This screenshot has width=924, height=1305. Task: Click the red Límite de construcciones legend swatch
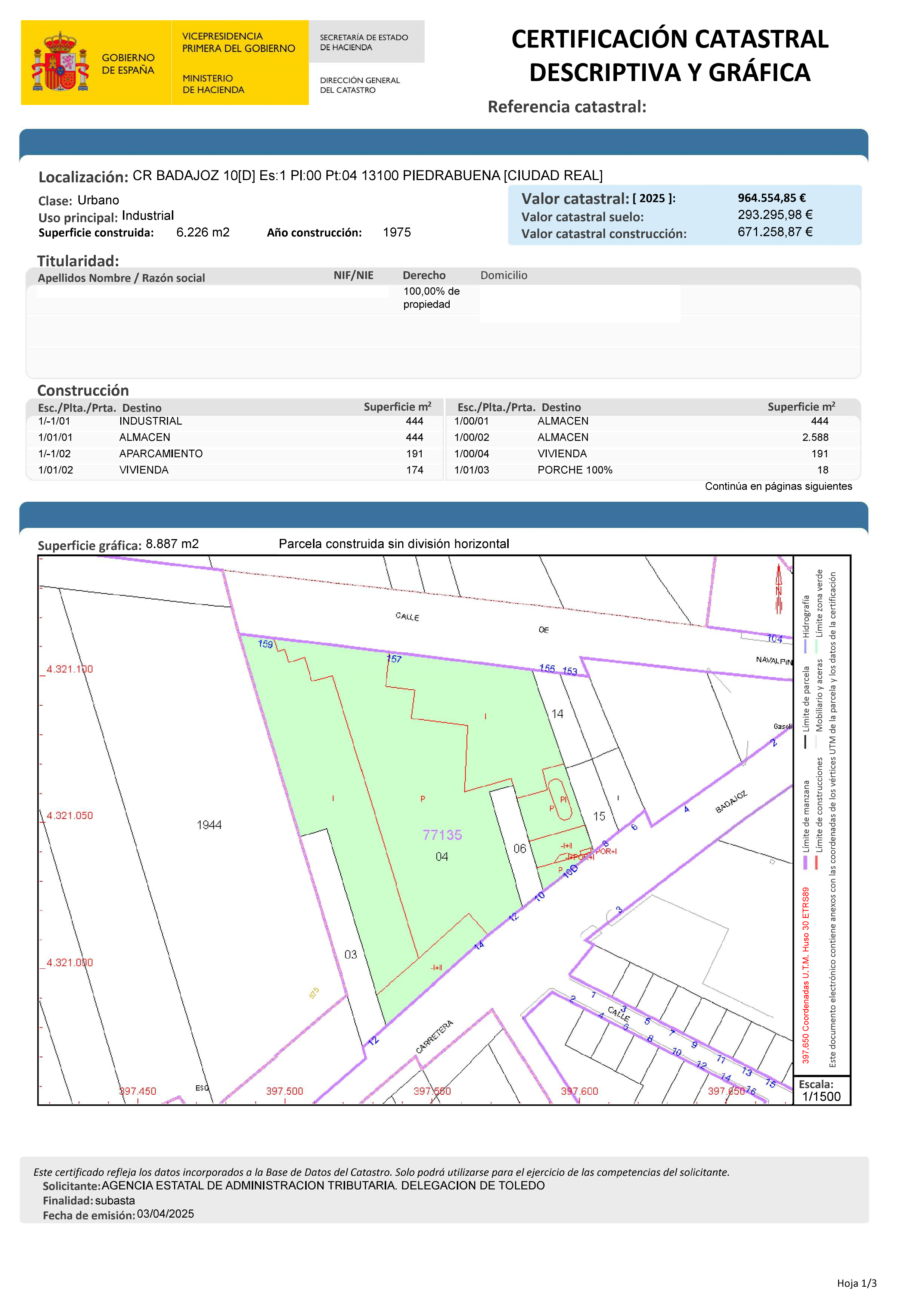(x=816, y=862)
